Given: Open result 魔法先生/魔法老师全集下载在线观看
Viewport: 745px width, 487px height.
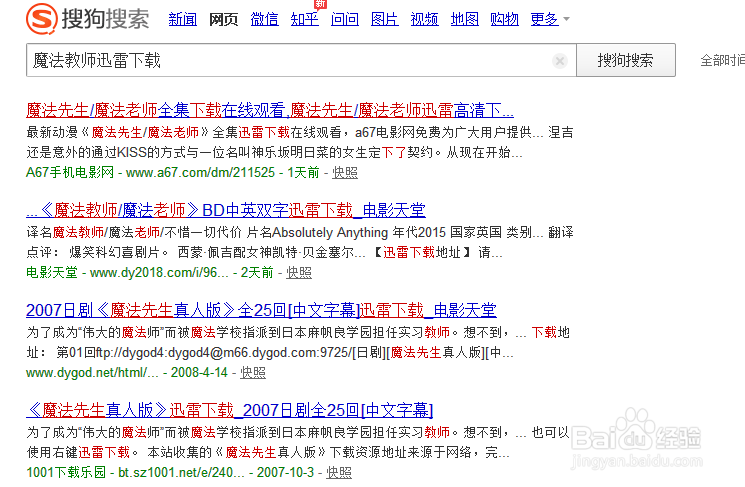Looking at the screenshot, I should click(x=270, y=110).
